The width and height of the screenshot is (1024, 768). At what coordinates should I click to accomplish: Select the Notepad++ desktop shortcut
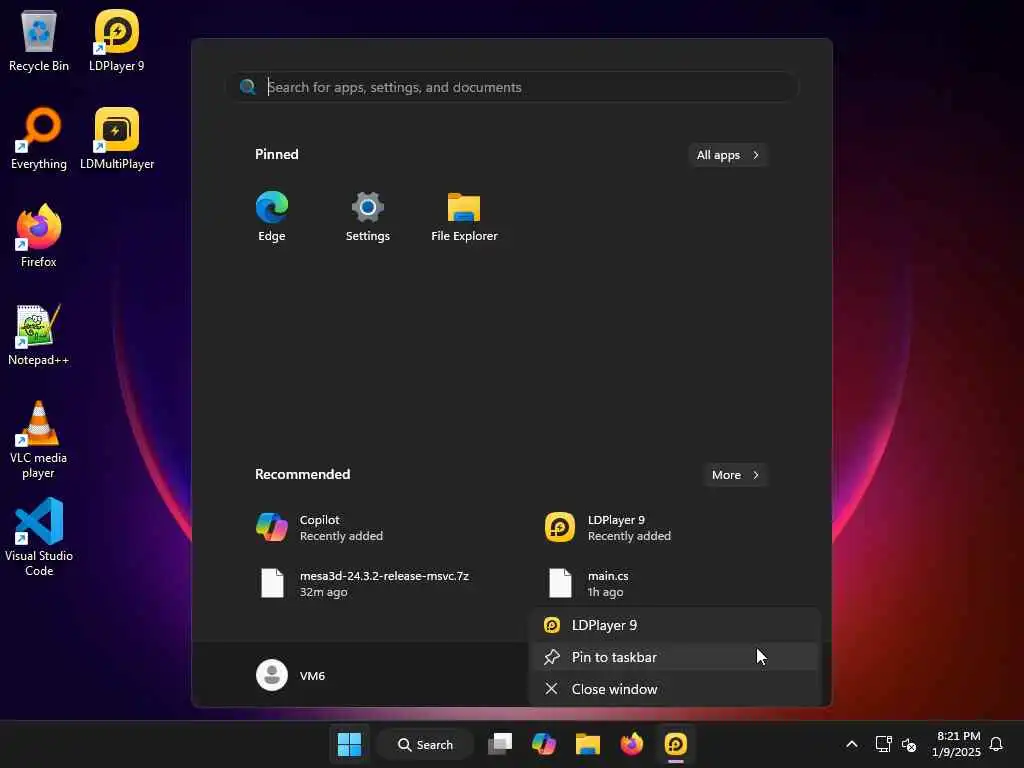point(39,334)
